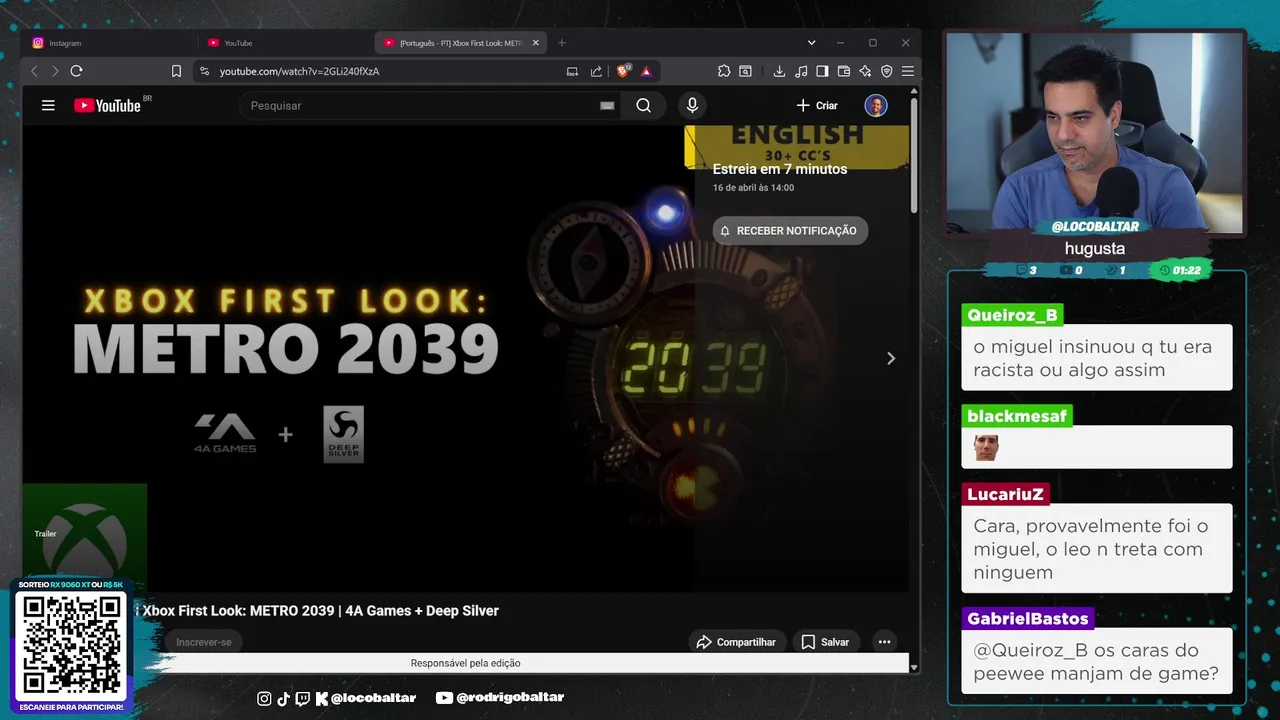This screenshot has width=1280, height=720.
Task: Reload the YouTube page
Action: click(x=76, y=71)
